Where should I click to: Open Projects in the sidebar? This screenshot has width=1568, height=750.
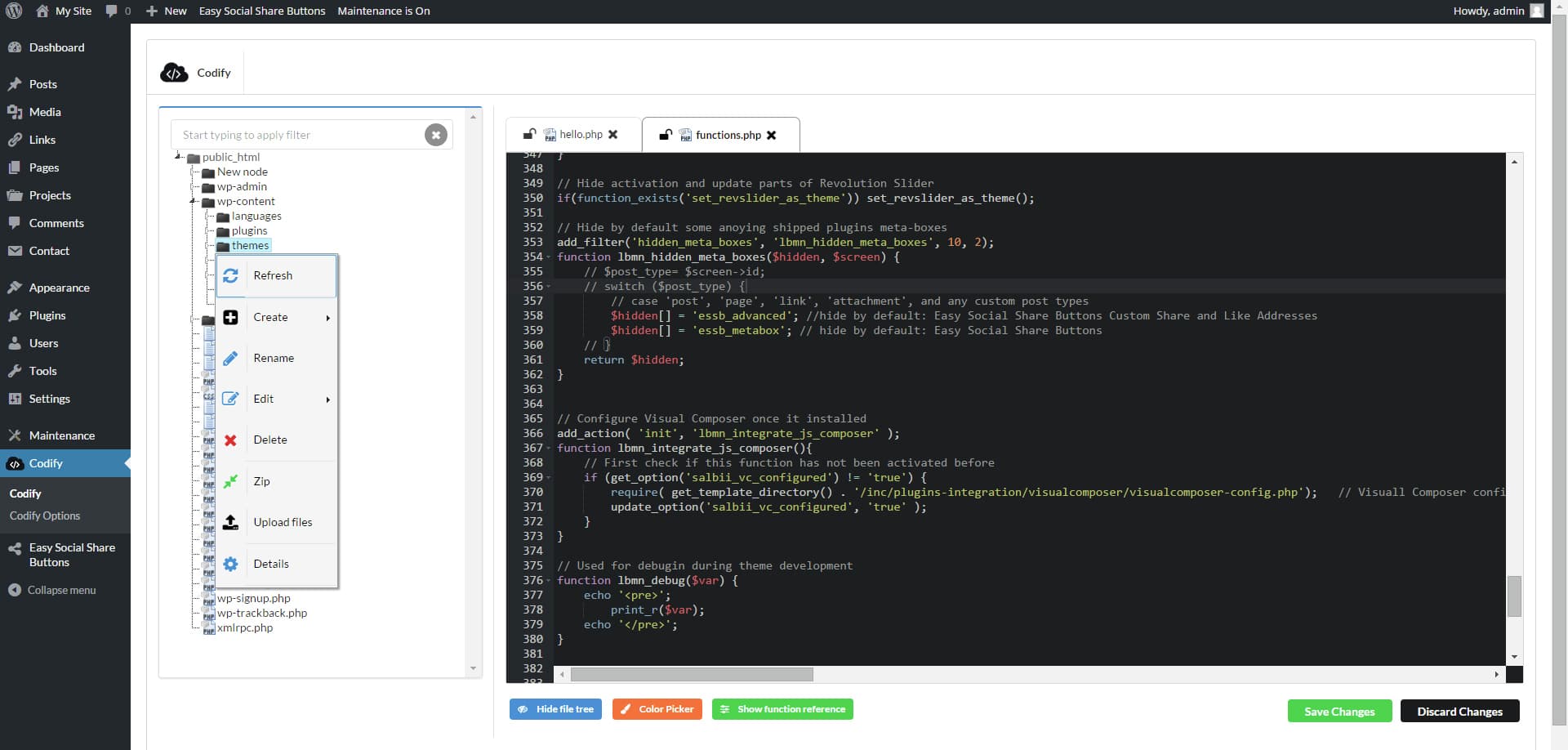coord(65,195)
